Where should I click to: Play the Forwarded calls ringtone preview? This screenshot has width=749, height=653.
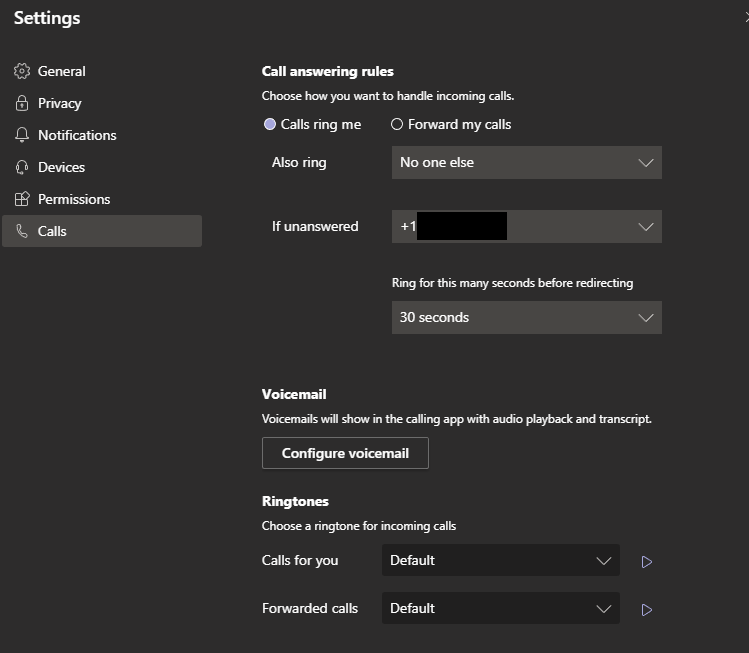[x=647, y=610]
